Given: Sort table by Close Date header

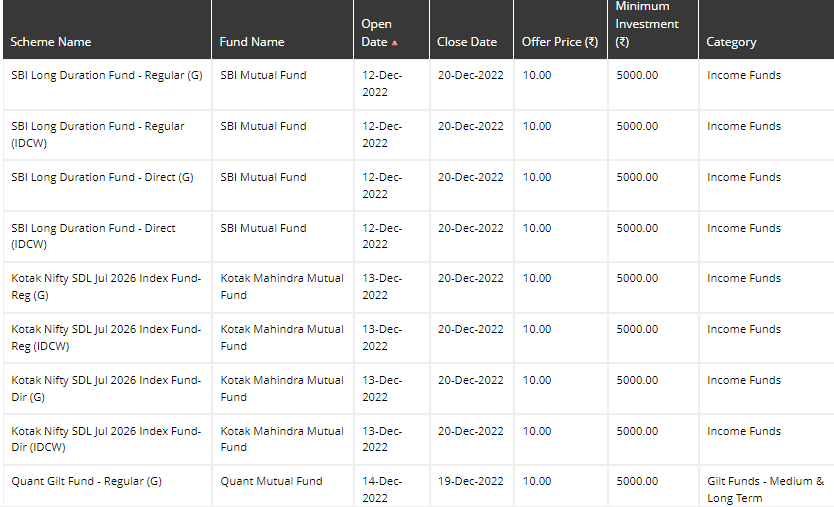Looking at the screenshot, I should click(466, 42).
